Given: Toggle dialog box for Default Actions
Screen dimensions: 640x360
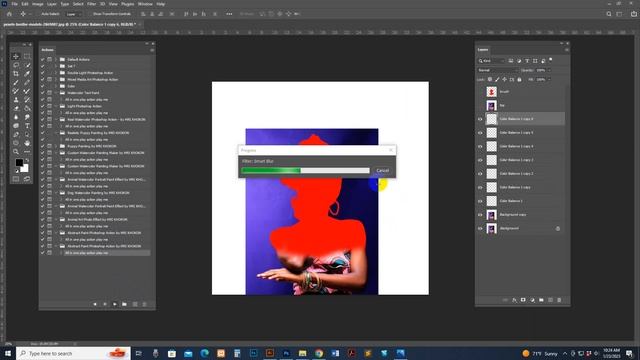Looking at the screenshot, I should click(49, 60).
